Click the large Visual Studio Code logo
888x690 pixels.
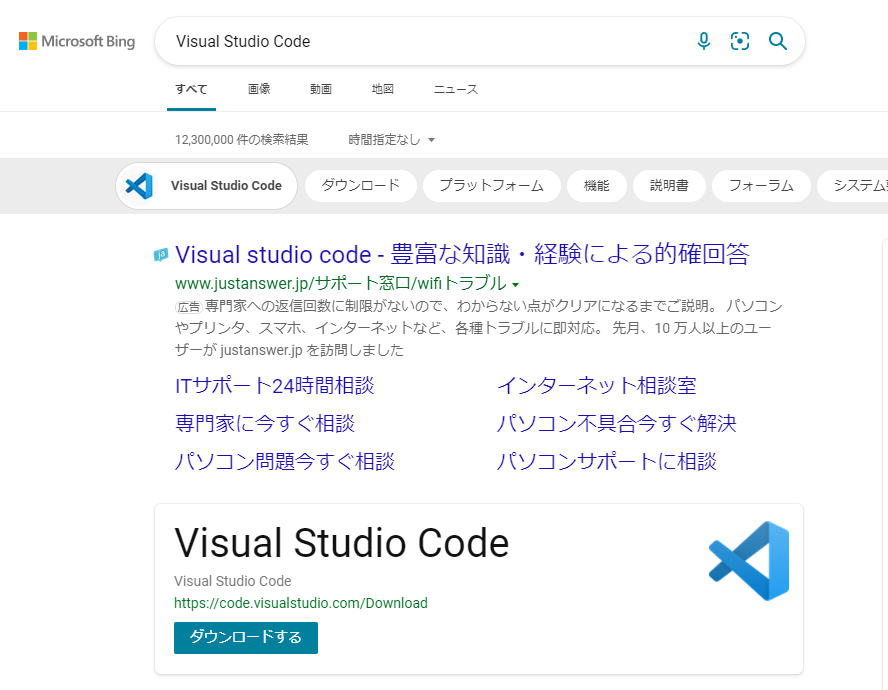point(749,560)
